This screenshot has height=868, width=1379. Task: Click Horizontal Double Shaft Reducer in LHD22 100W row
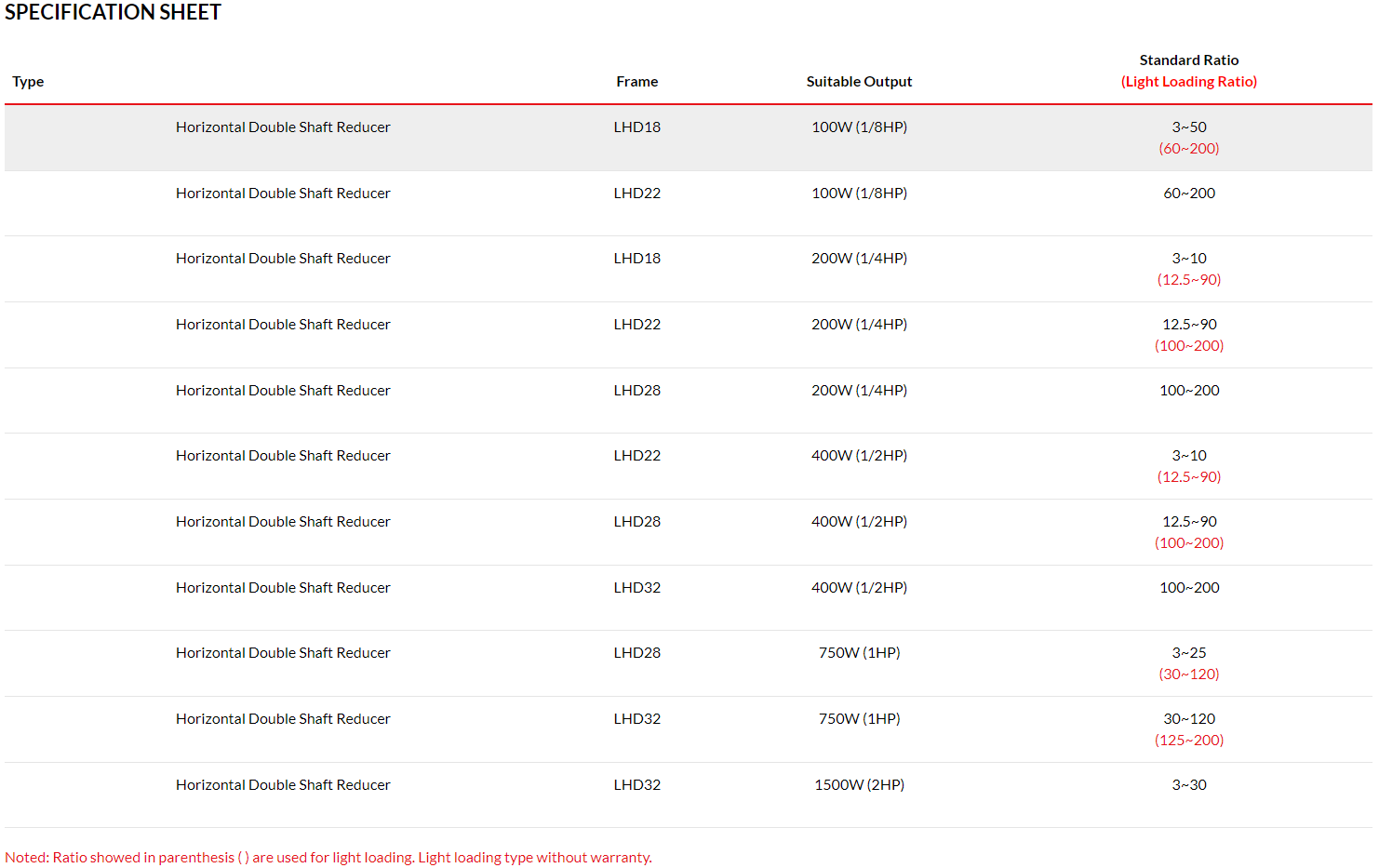pyautogui.click(x=283, y=194)
